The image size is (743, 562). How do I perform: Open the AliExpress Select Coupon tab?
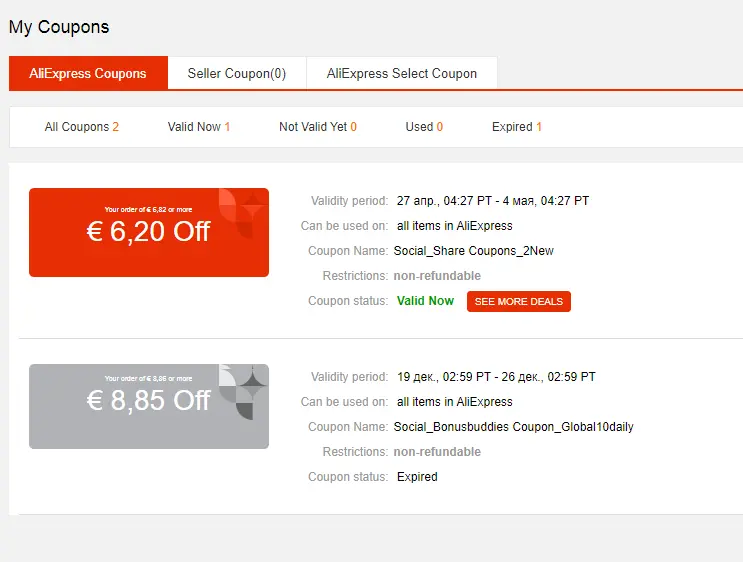click(x=402, y=73)
